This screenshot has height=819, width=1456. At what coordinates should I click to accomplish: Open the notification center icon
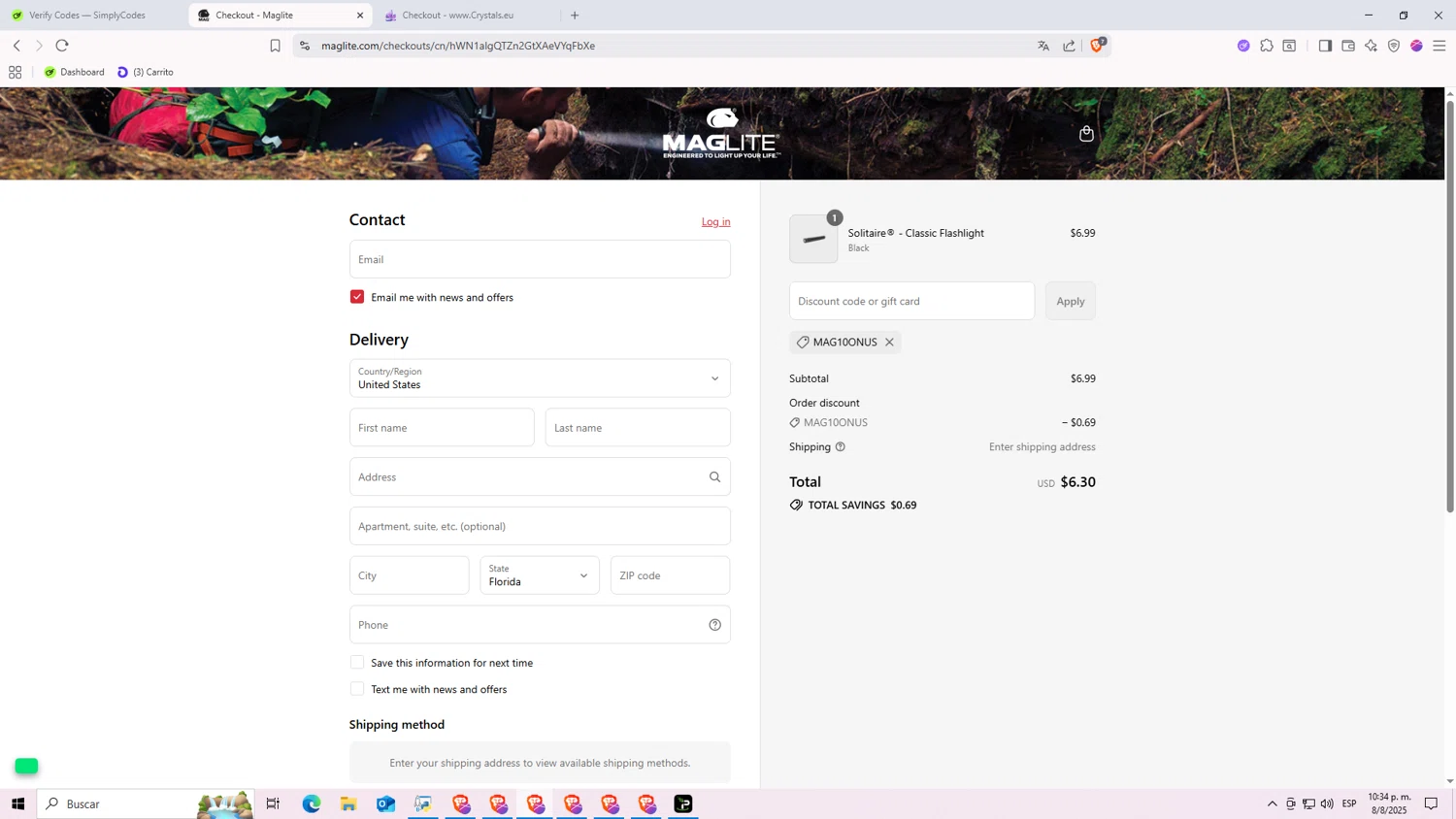pyautogui.click(x=1431, y=803)
